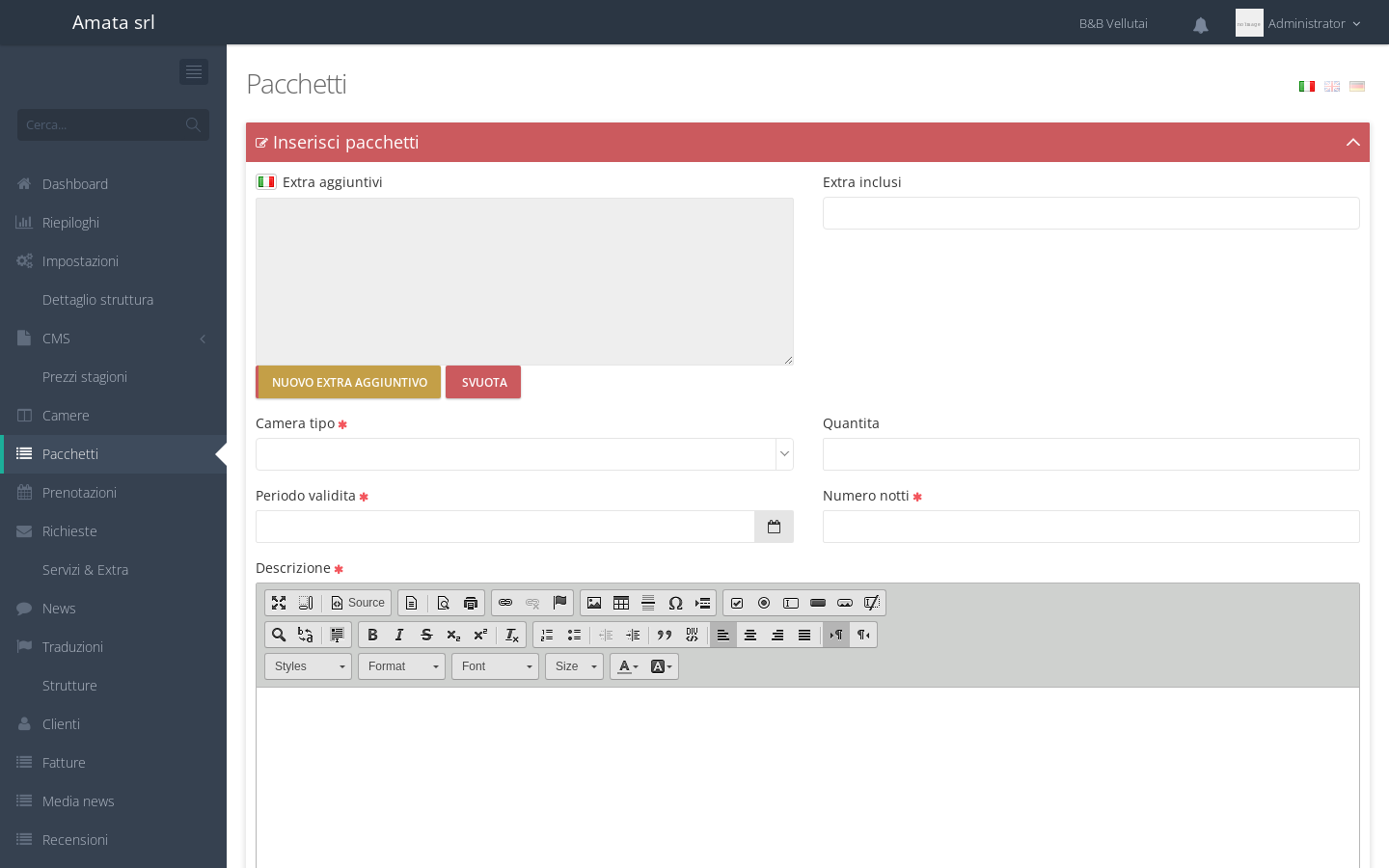Open the Find tool in editor
The width and height of the screenshot is (1389, 868).
pos(279,635)
